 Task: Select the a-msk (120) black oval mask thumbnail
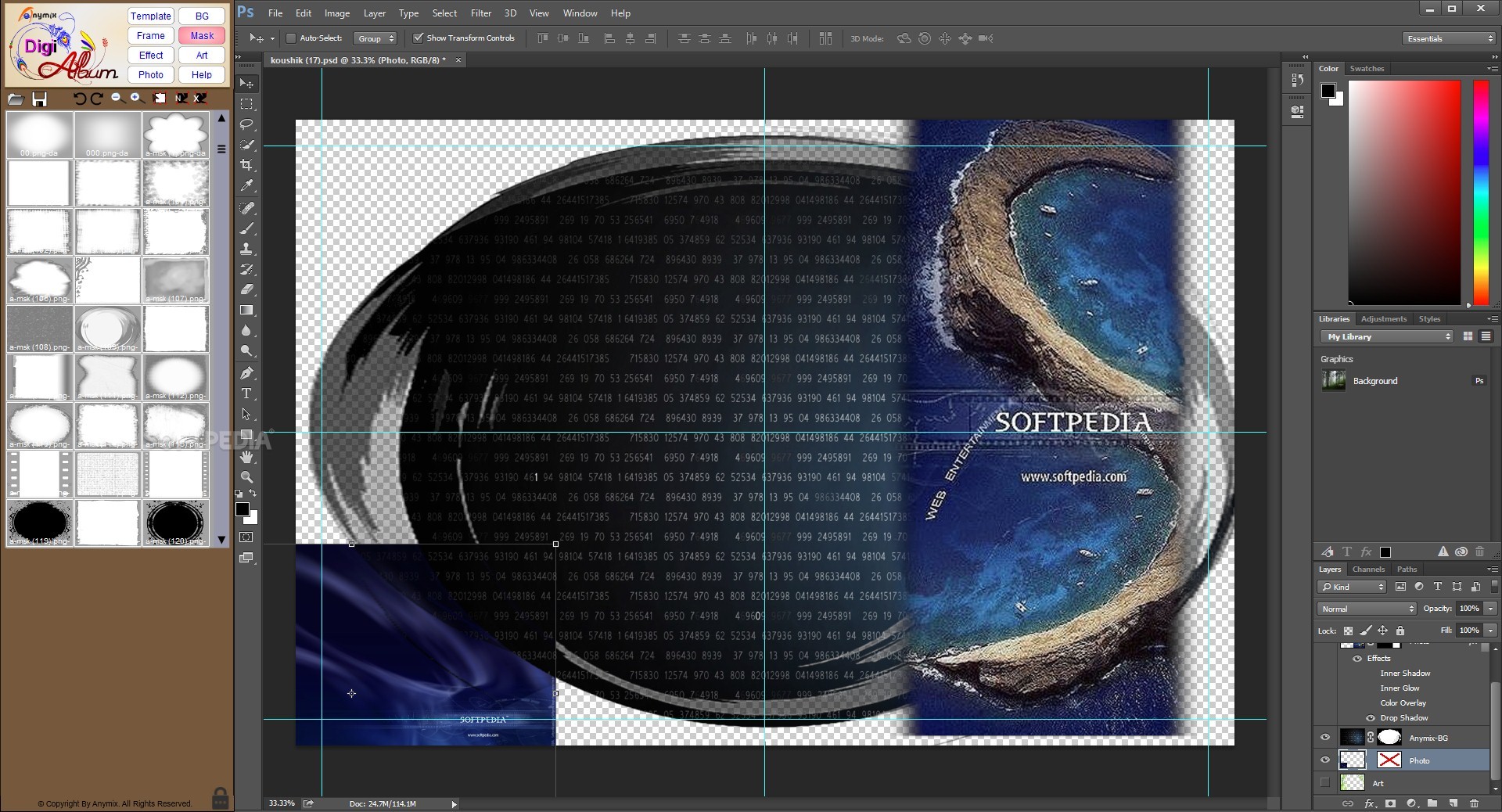[x=176, y=523]
